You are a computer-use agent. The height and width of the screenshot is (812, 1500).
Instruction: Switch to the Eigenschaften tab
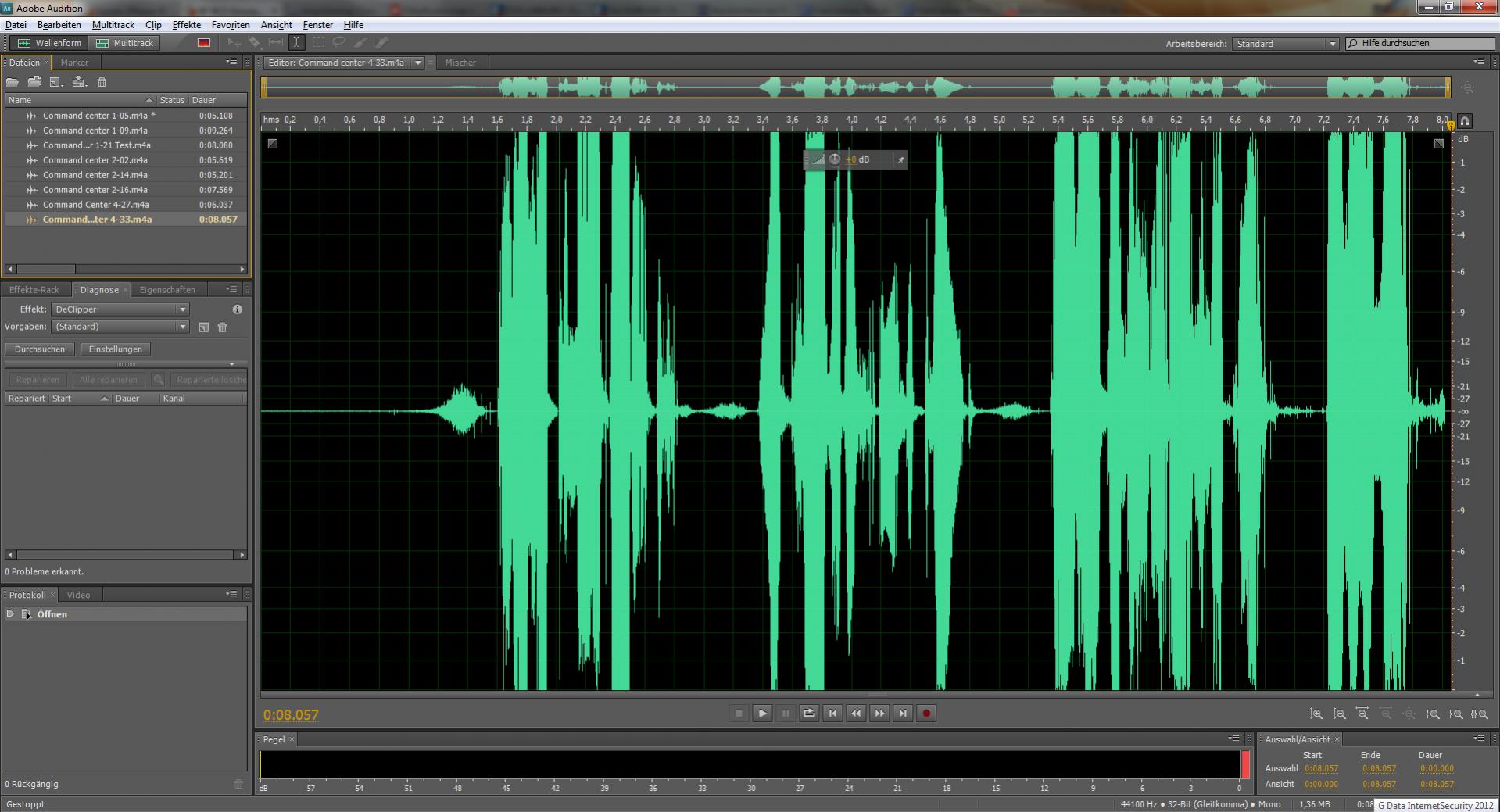167,290
